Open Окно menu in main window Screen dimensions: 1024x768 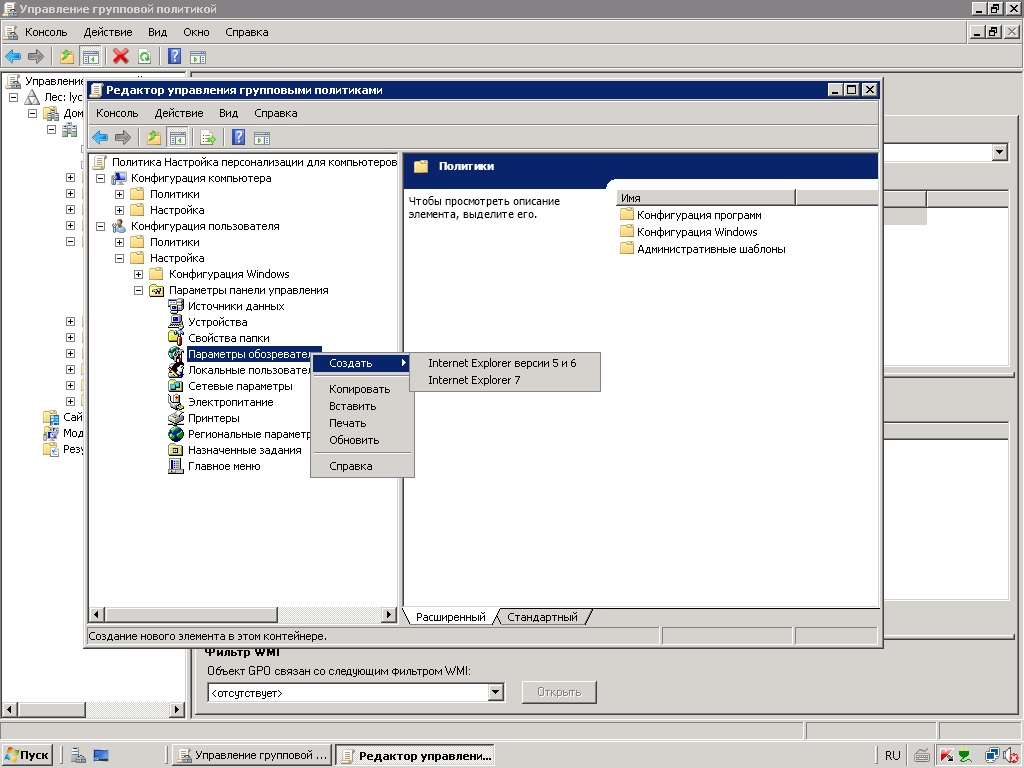click(196, 32)
